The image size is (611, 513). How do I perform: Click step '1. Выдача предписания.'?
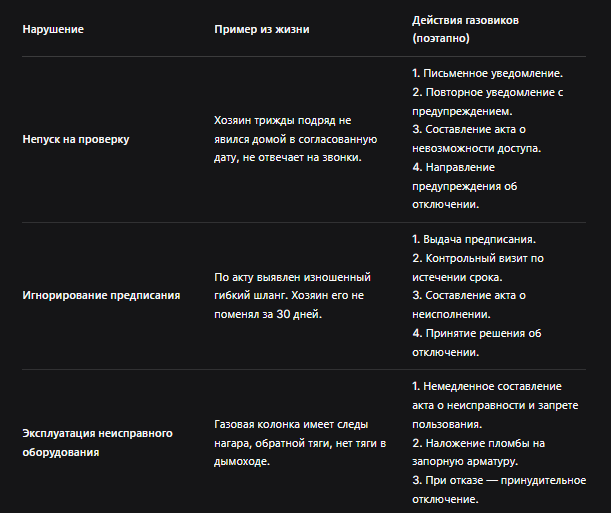[474, 239]
